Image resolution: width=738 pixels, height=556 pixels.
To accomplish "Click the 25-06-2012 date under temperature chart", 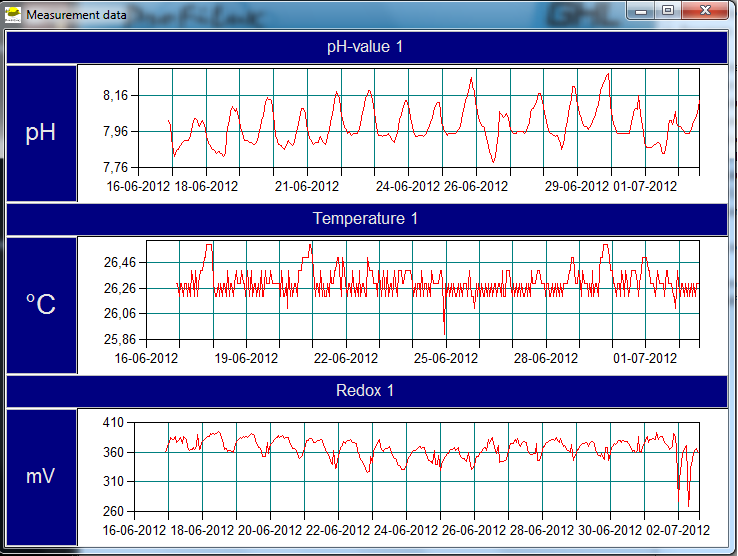I will point(446,358).
